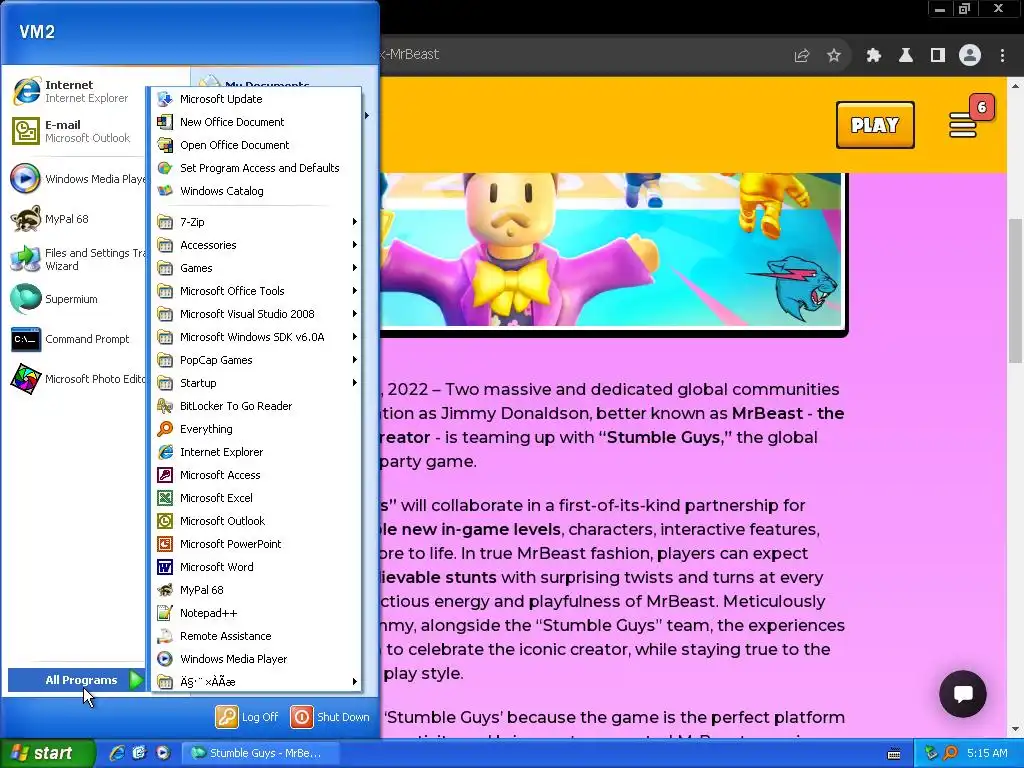This screenshot has height=768, width=1024.
Task: Expand the Games folder
Action: point(256,268)
